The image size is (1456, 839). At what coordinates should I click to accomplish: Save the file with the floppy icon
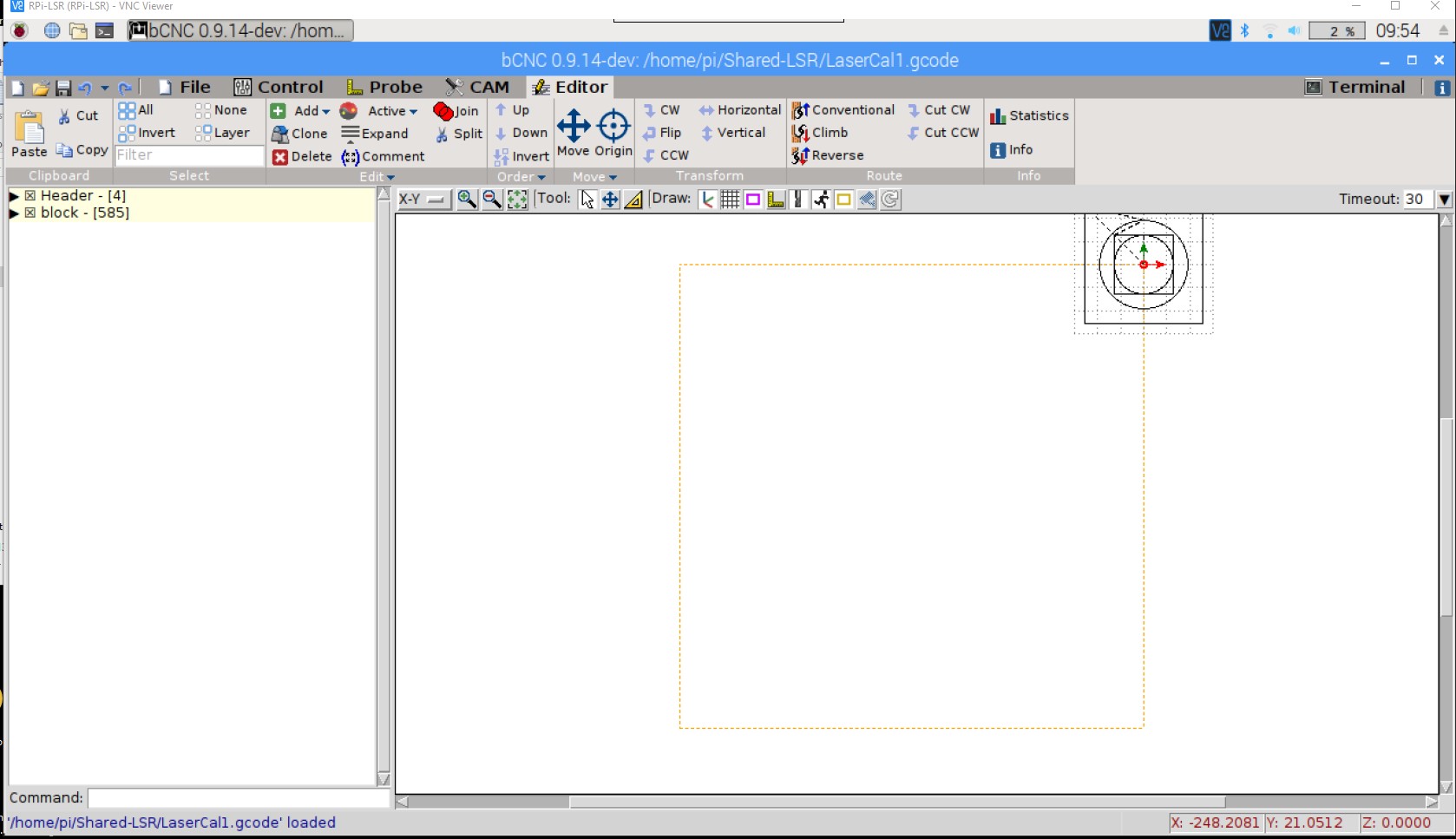click(62, 88)
